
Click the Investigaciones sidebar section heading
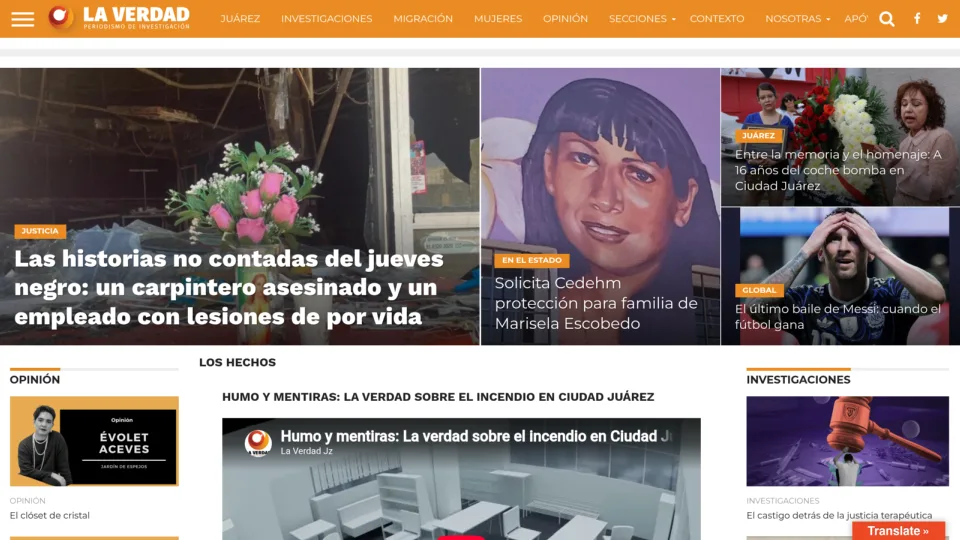[x=798, y=380]
